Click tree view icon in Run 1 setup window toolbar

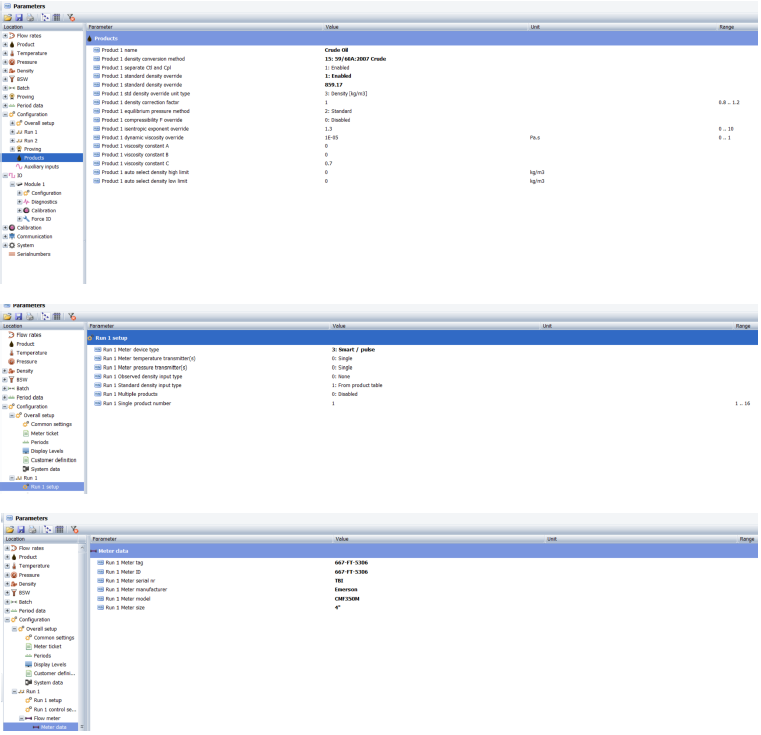tap(45, 317)
